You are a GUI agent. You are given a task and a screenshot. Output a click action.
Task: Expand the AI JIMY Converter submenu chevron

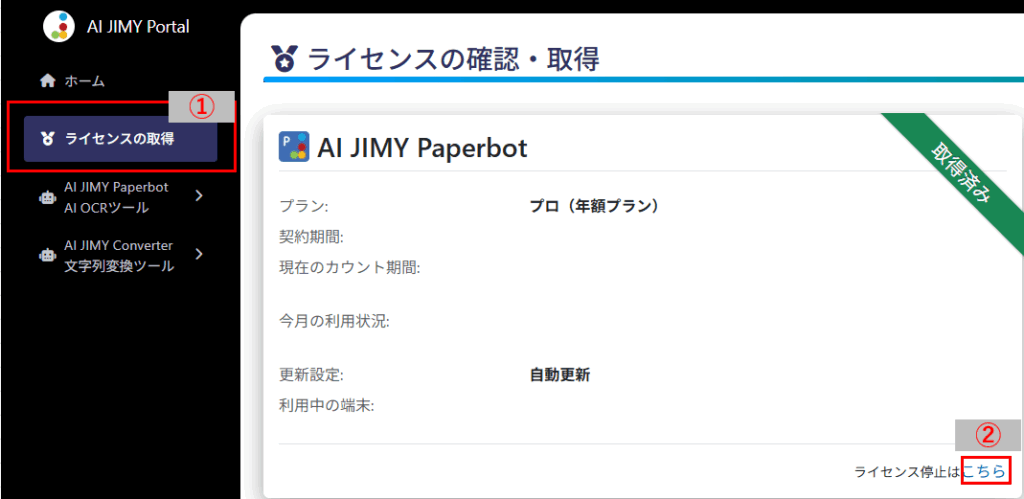tap(198, 254)
